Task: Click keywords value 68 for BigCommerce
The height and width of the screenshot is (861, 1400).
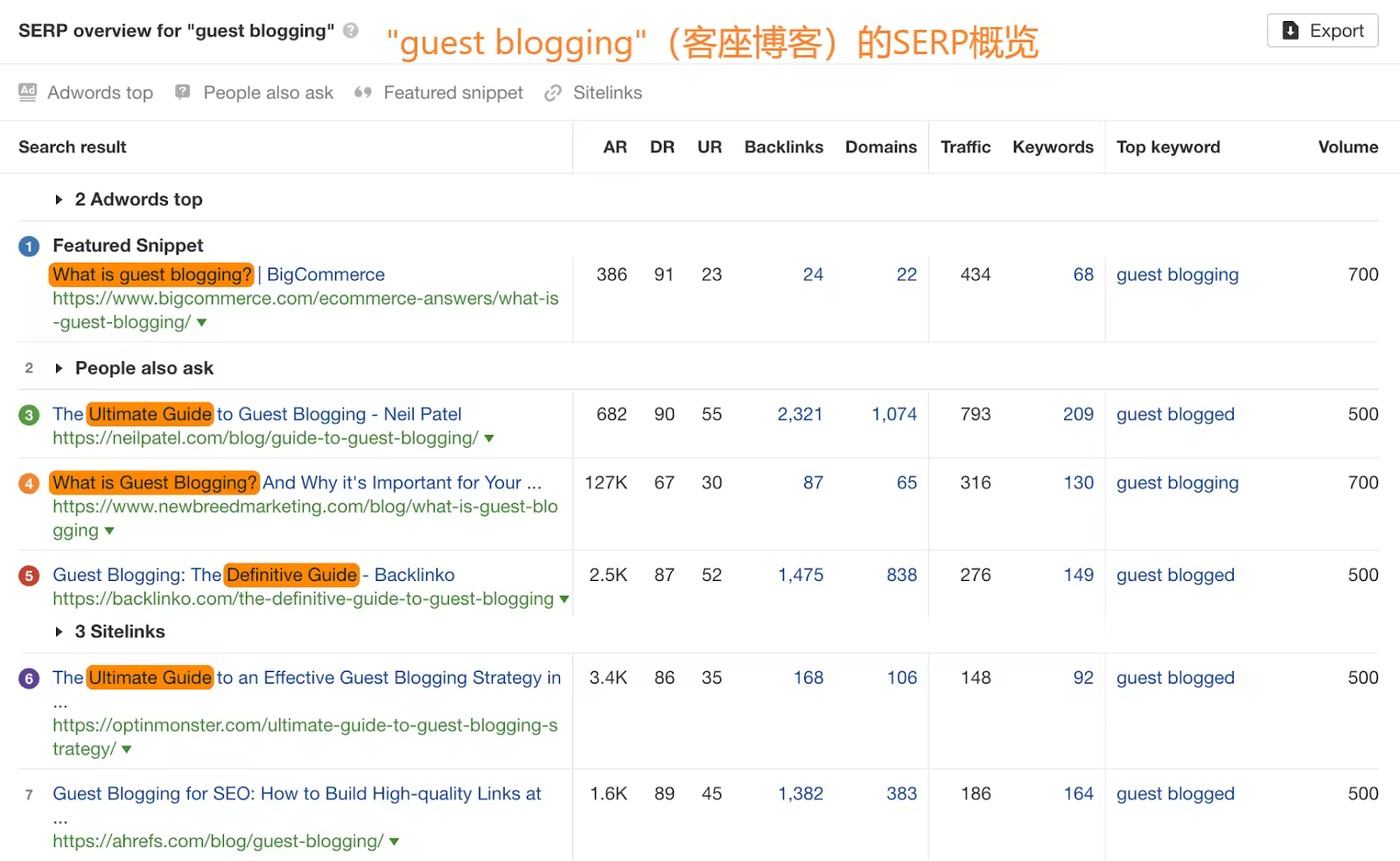Action: tap(1083, 275)
